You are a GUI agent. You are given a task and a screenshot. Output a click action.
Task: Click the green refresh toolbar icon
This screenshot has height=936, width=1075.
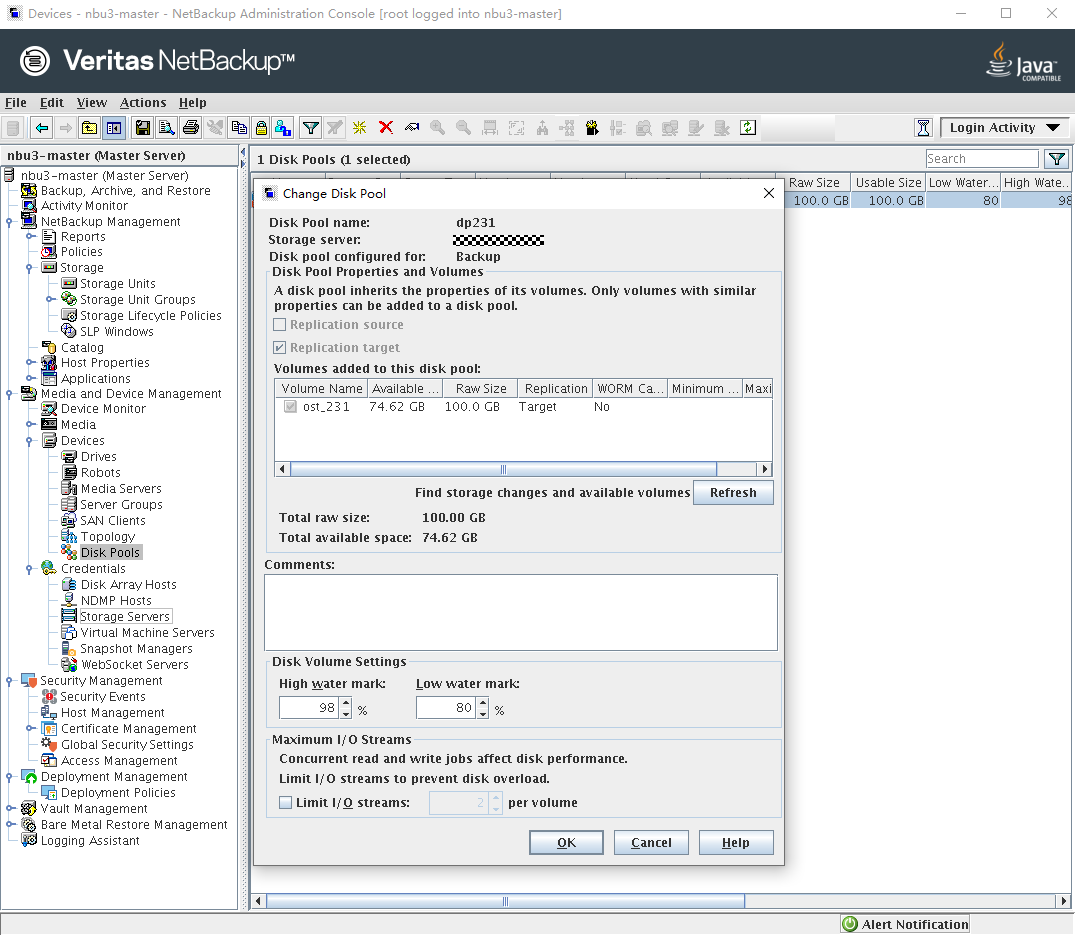[x=748, y=128]
